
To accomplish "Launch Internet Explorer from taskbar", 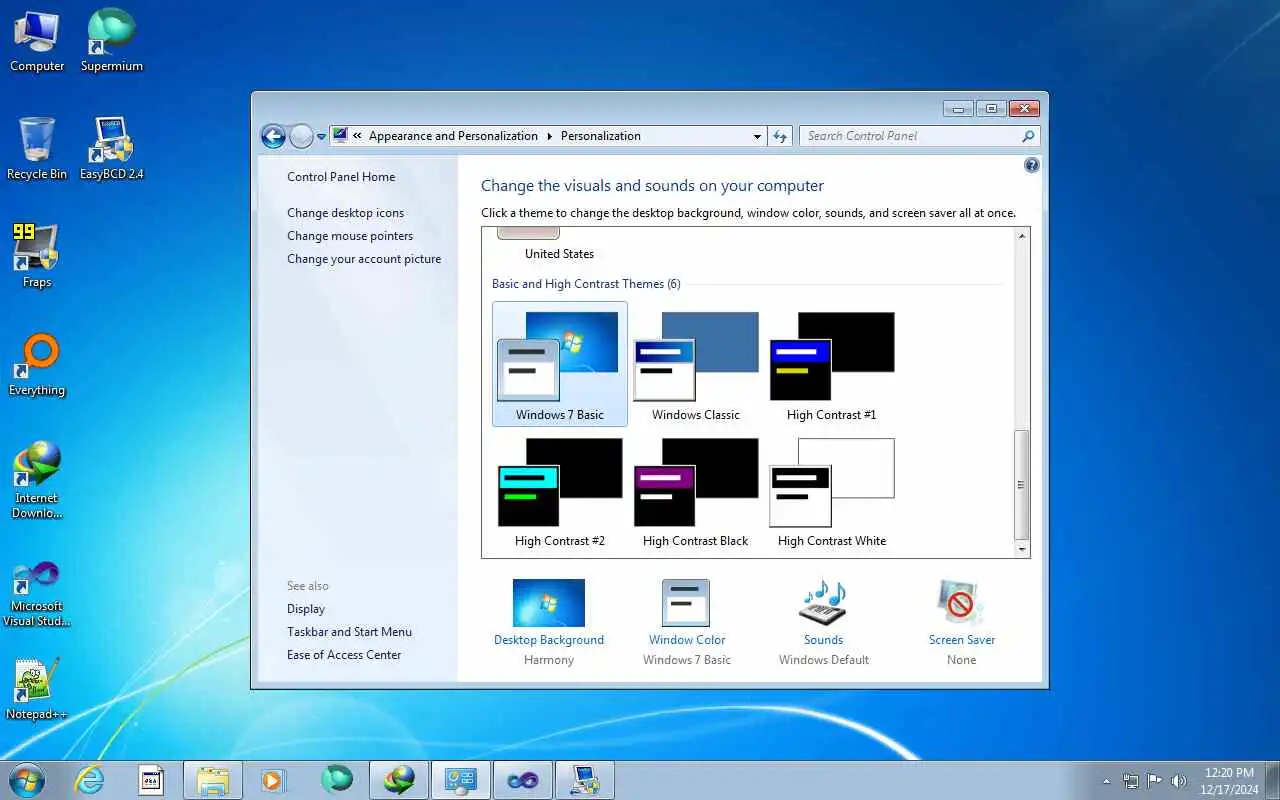I will [90, 780].
